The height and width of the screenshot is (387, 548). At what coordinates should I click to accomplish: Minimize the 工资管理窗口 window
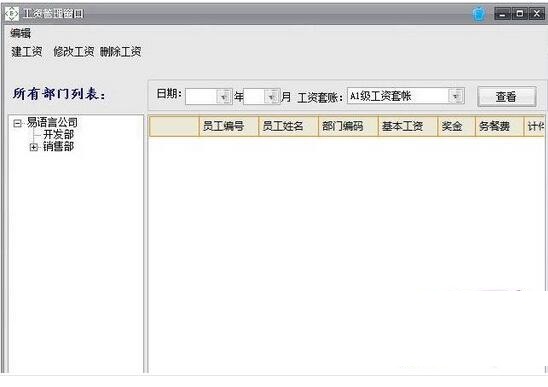click(503, 14)
